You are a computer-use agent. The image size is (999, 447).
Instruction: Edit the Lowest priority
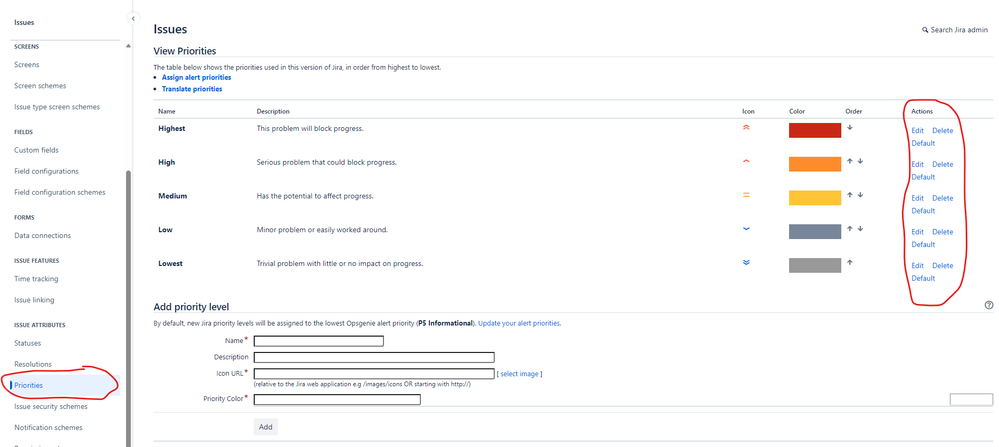917,266
